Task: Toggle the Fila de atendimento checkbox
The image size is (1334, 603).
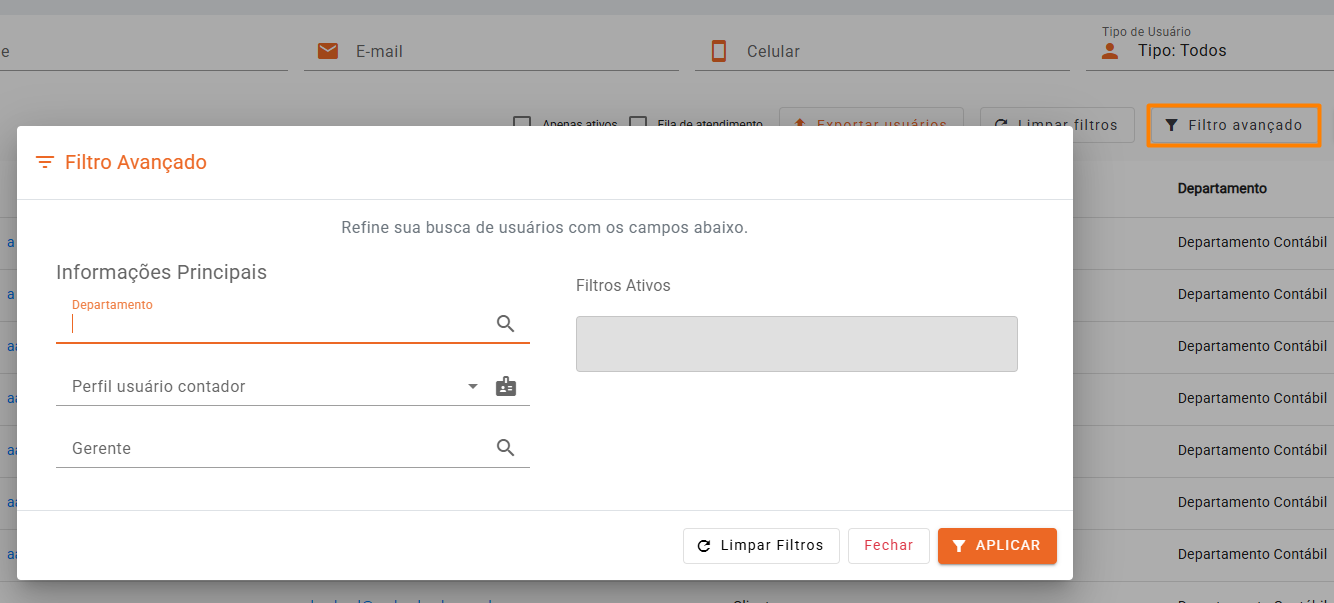Action: [638, 125]
